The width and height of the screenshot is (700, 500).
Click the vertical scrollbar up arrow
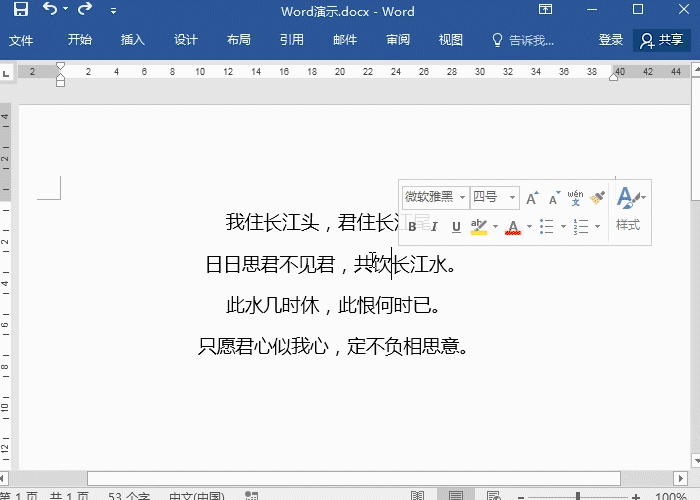click(695, 70)
